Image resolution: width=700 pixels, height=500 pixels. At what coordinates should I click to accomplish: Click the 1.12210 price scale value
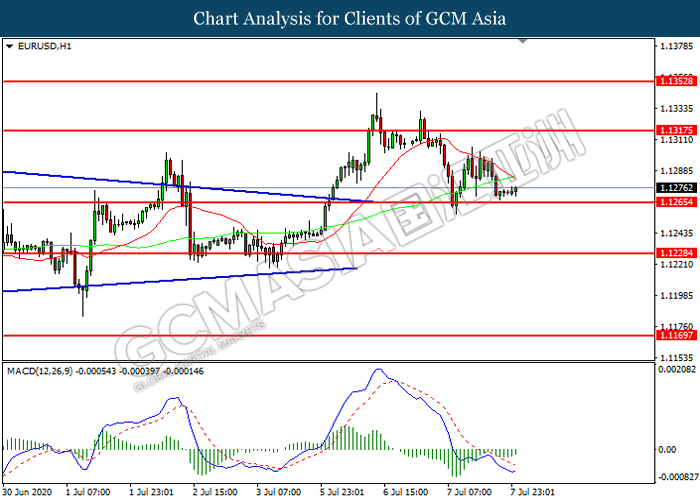click(x=677, y=264)
